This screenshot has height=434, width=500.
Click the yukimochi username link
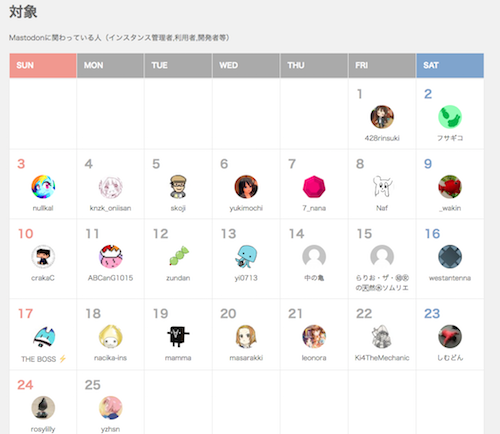[x=246, y=208]
